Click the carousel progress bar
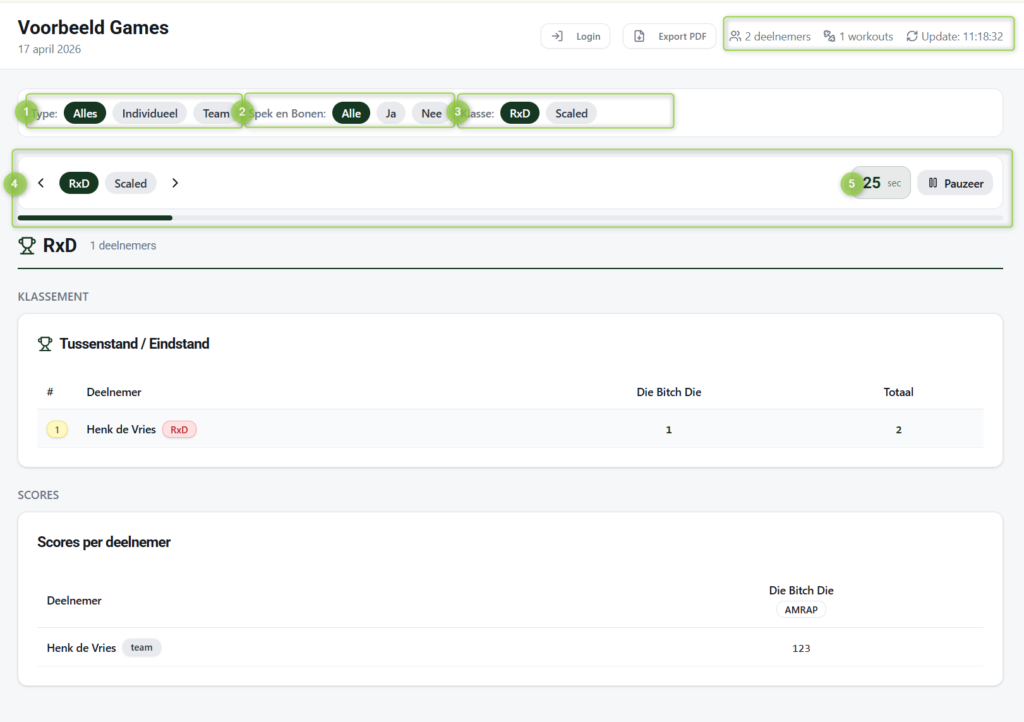1024x722 pixels. 510,217
